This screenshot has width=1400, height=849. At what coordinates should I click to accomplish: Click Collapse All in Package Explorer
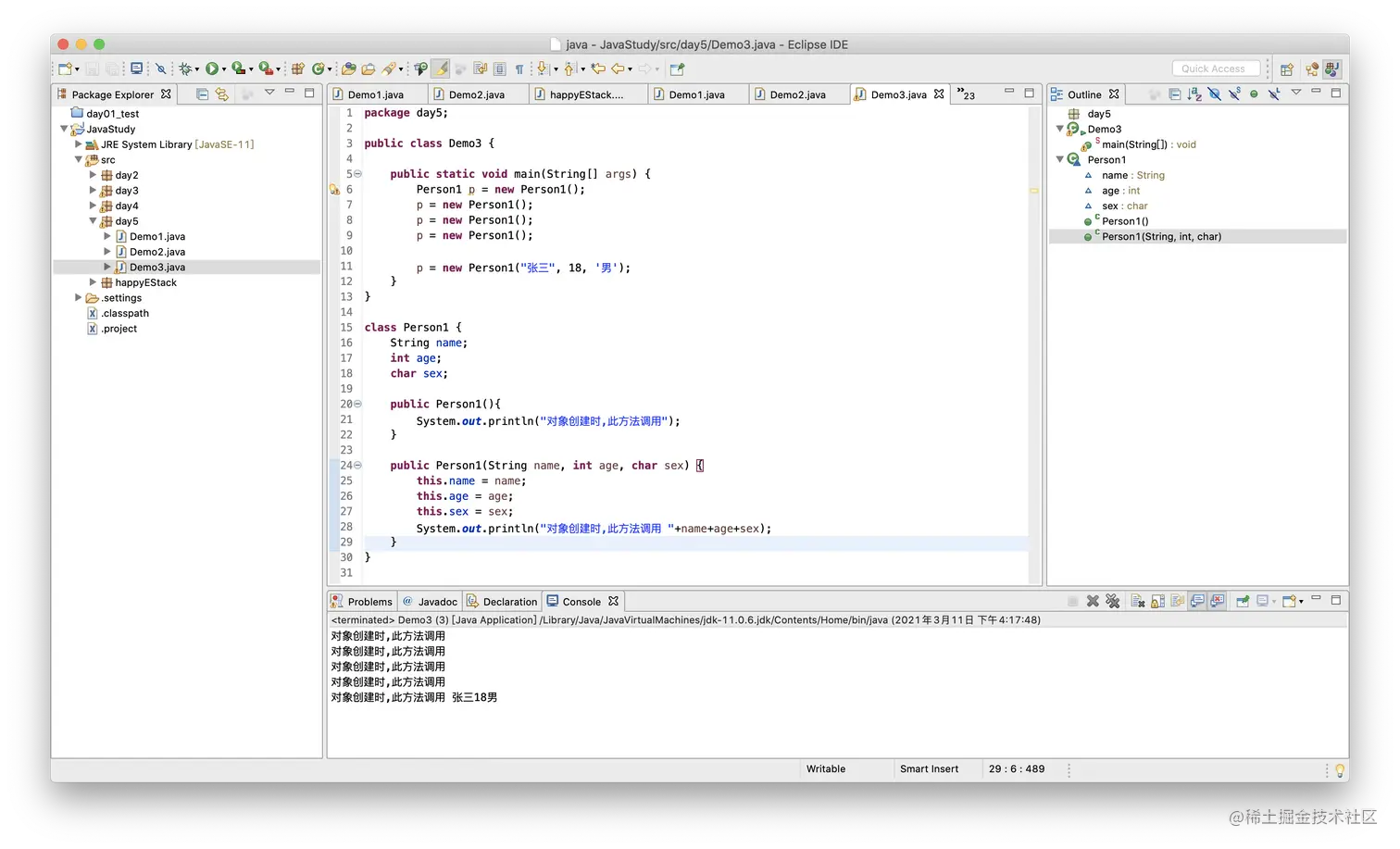202,94
